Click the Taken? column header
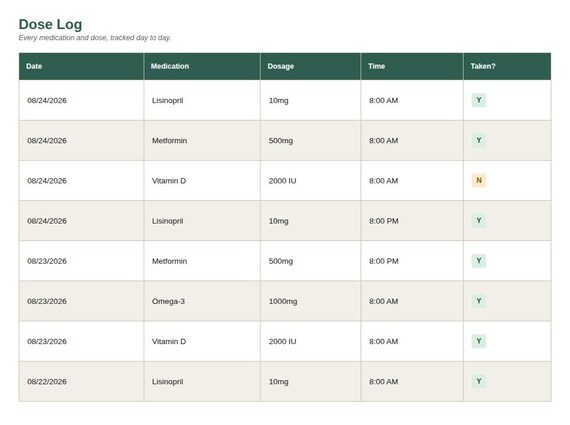Image resolution: width=570 pixels, height=425 pixels. [507, 66]
